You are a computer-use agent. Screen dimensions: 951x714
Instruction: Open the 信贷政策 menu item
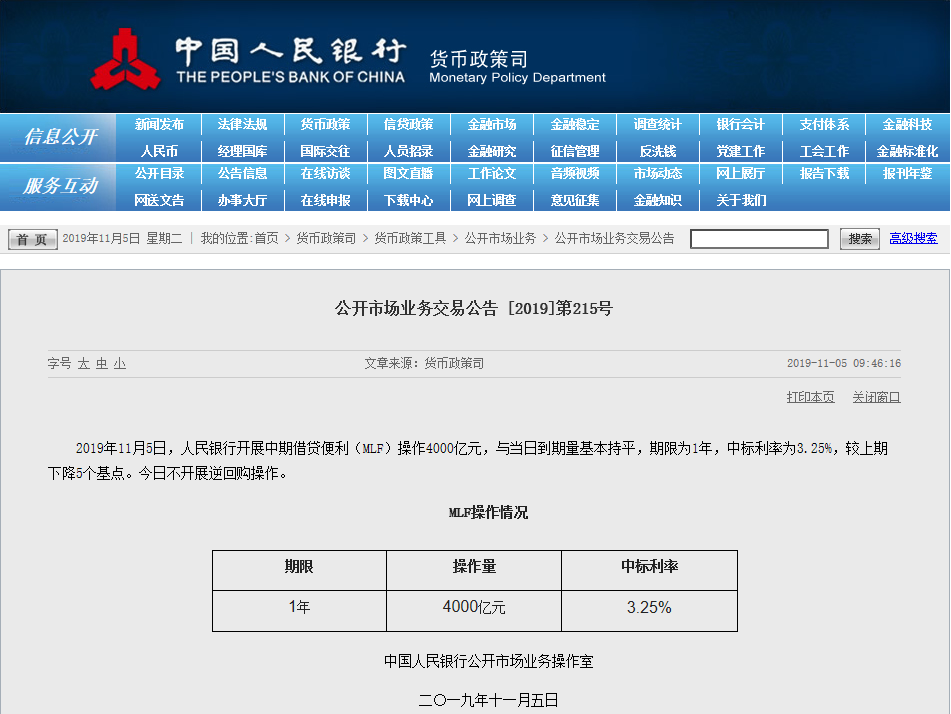click(408, 124)
